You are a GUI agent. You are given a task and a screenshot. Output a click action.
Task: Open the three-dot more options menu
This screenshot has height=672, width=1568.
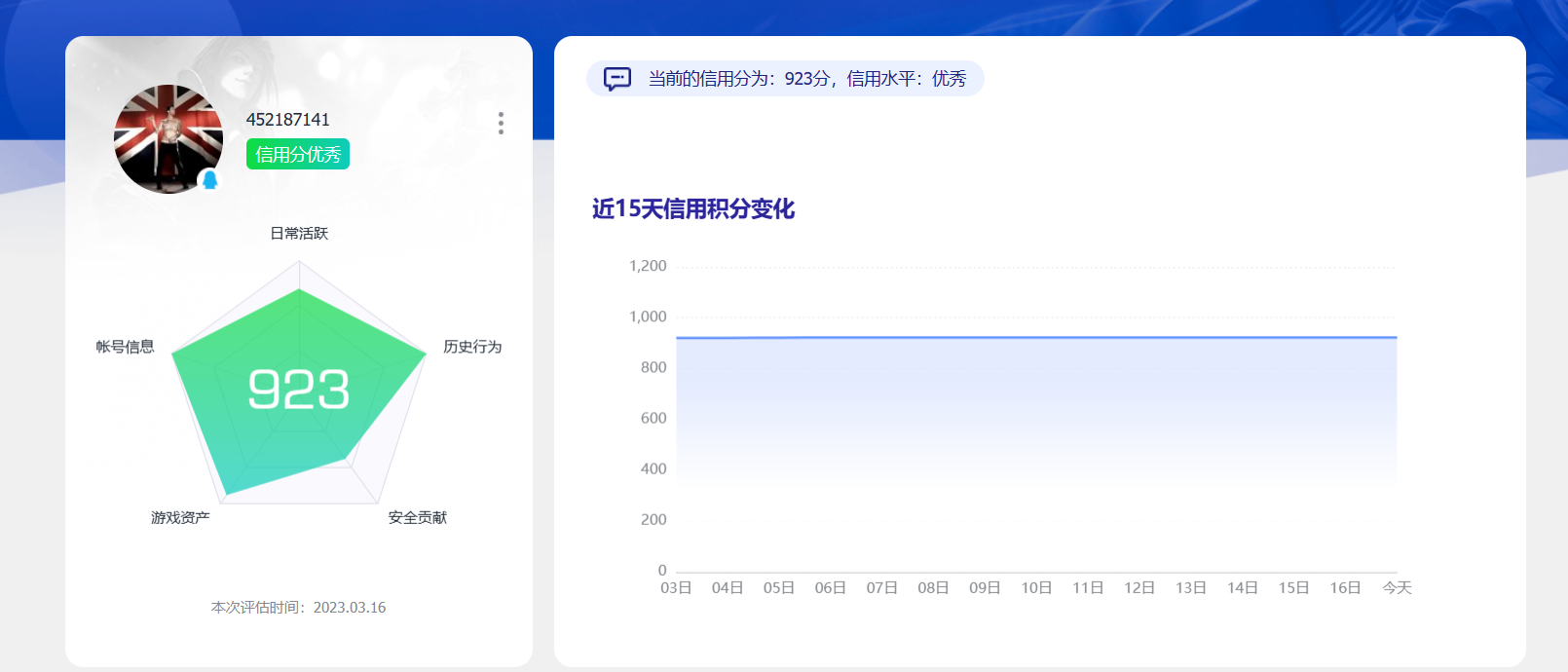[x=501, y=123]
